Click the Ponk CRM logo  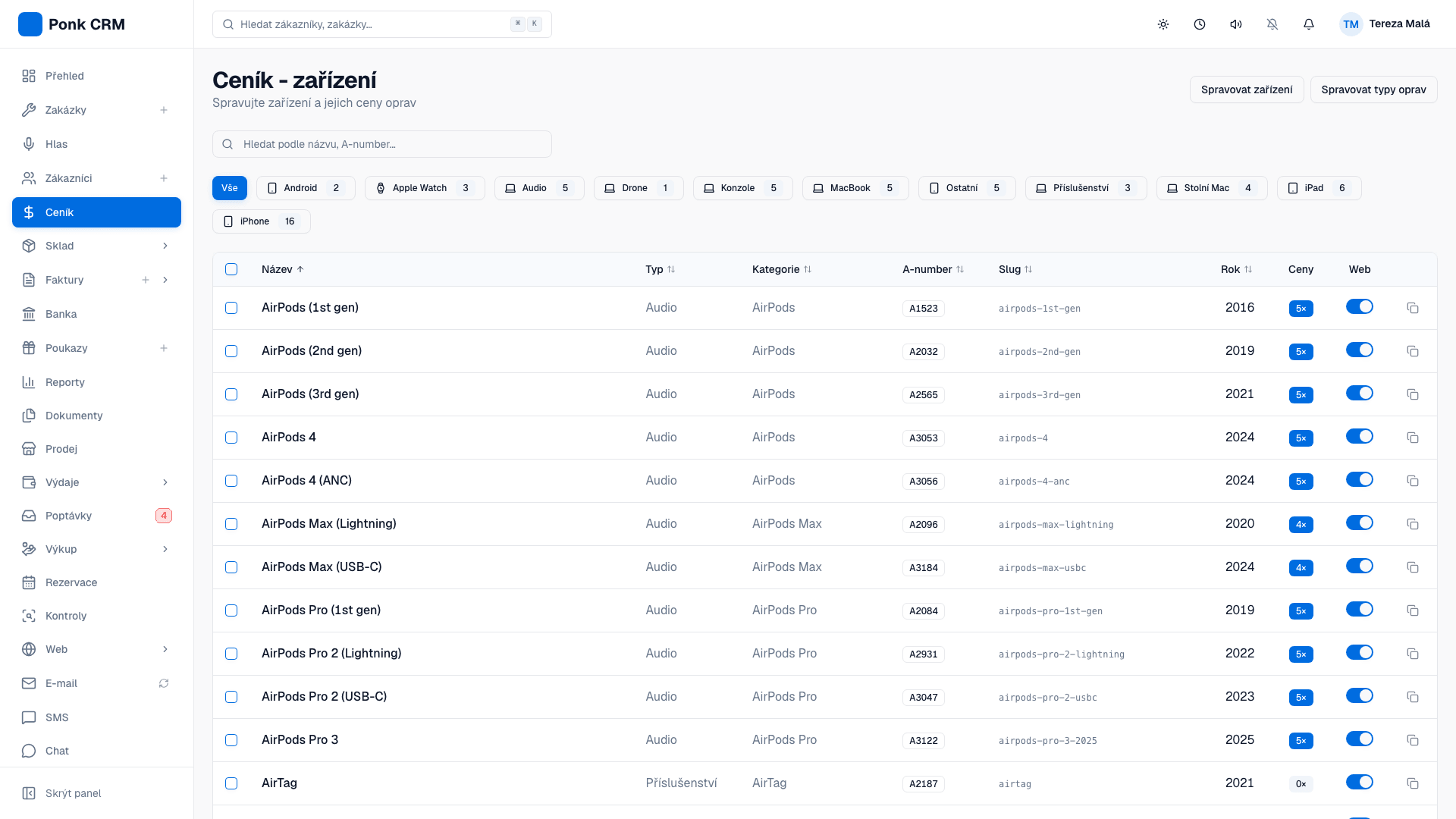pyautogui.click(x=30, y=24)
